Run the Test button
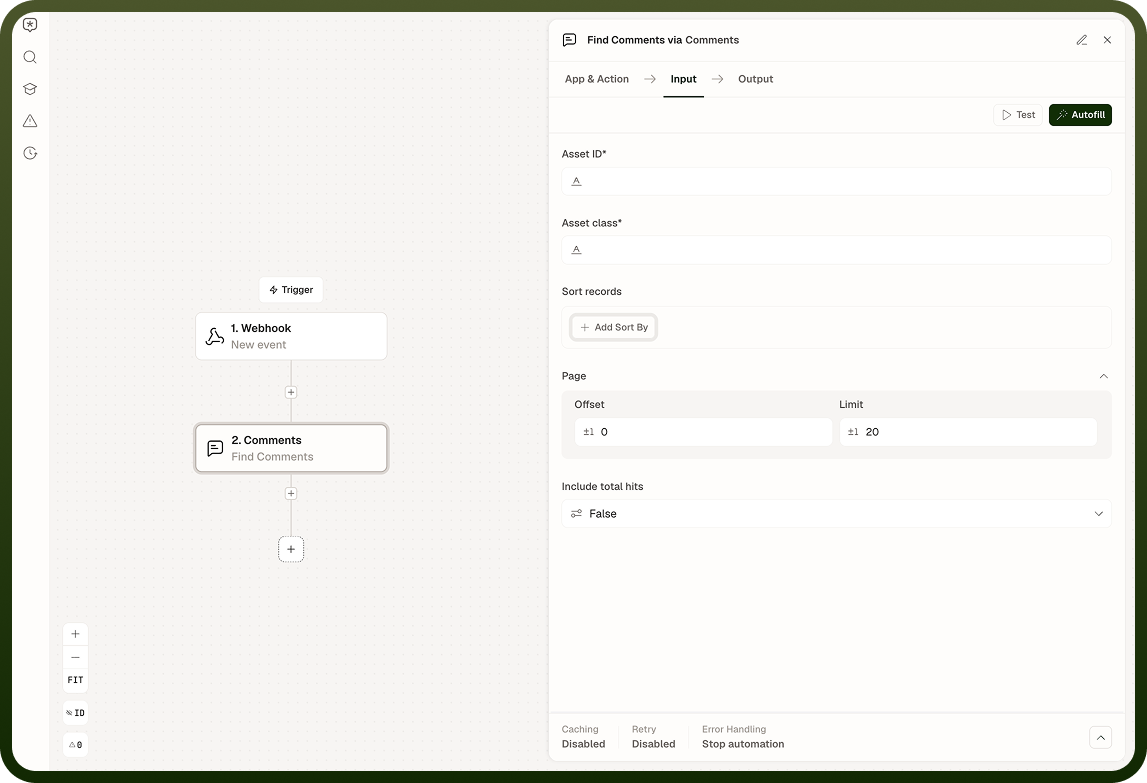 [1018, 115]
